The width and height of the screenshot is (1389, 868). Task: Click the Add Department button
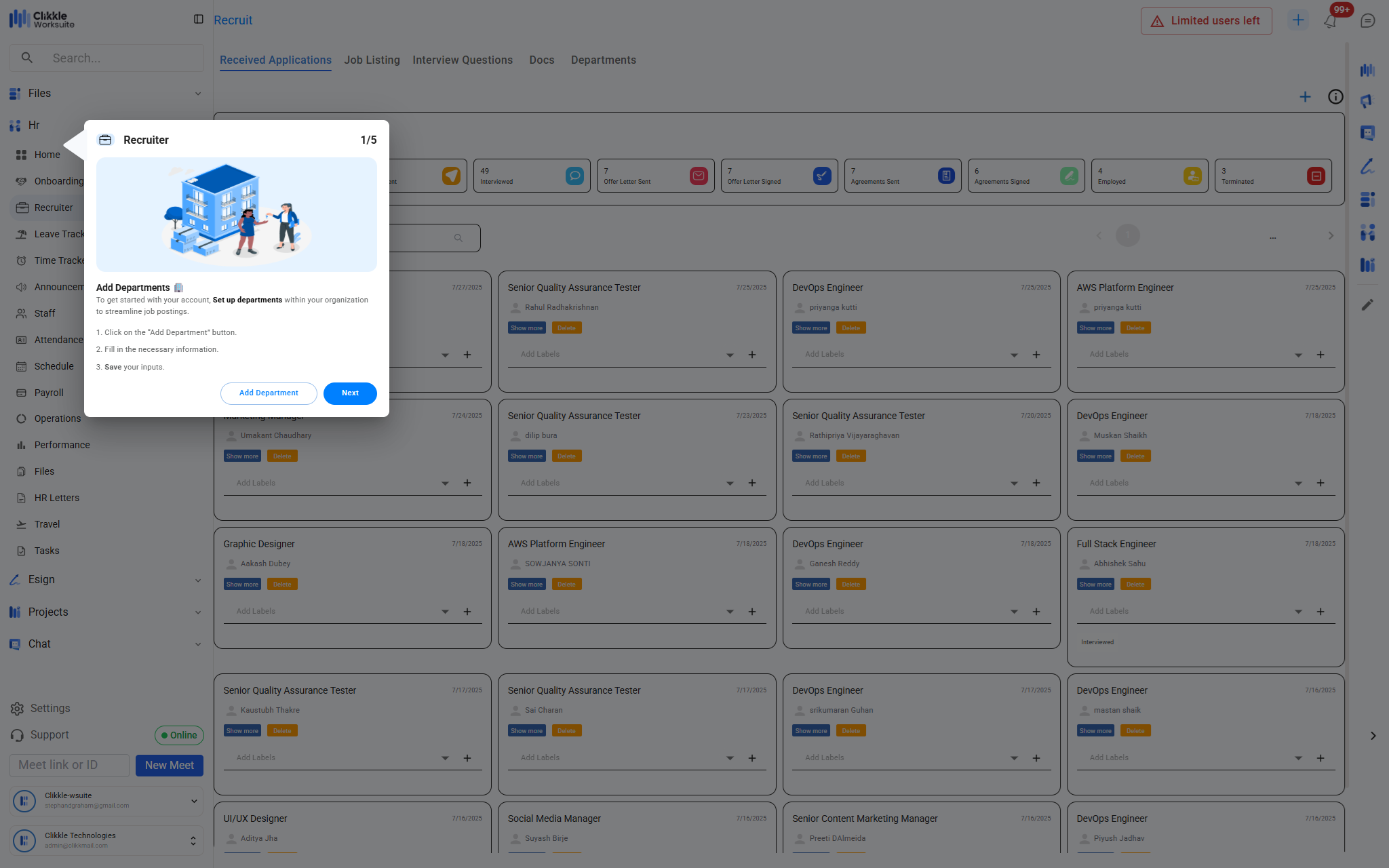point(269,393)
